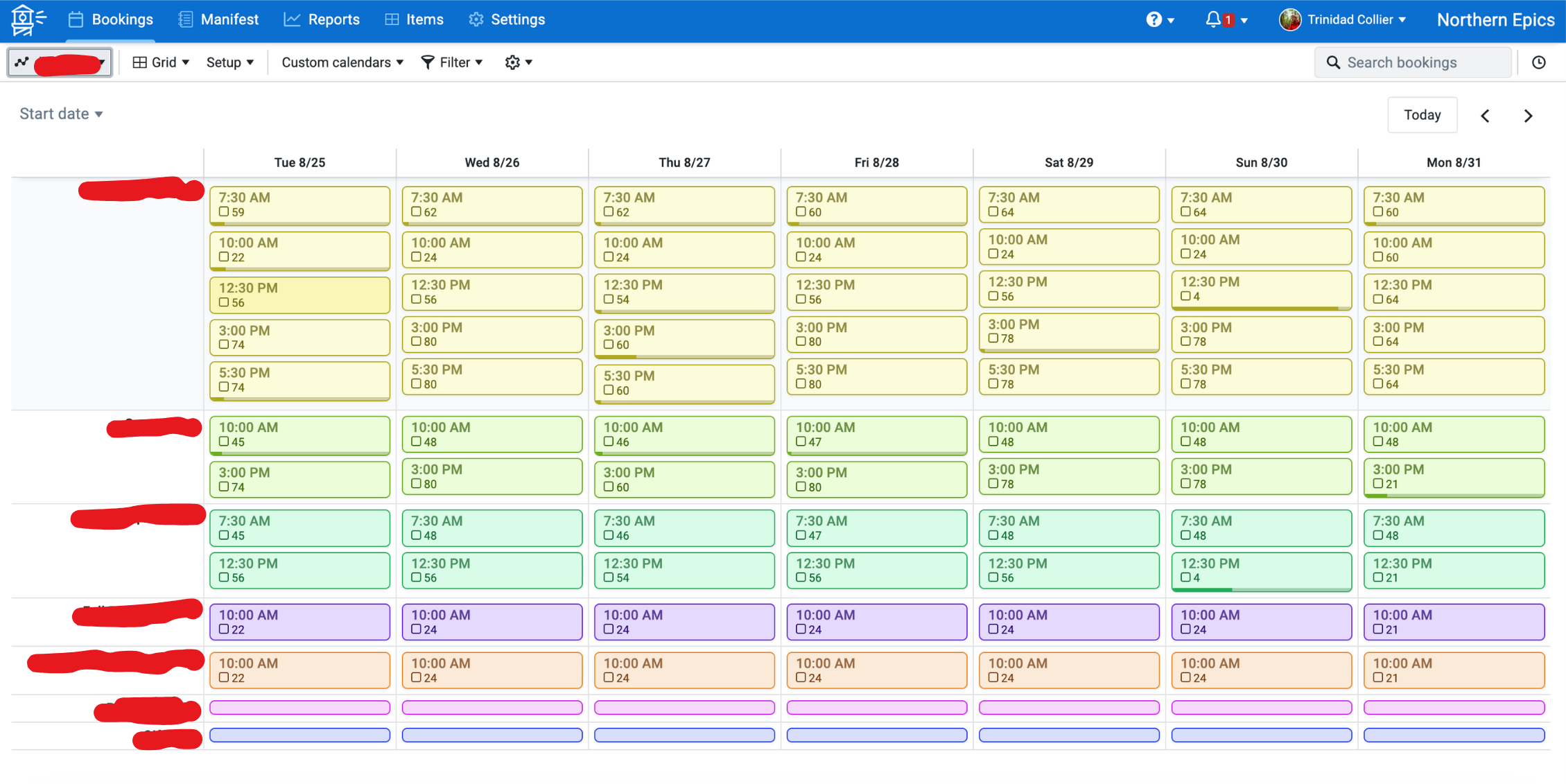Check Sun 8/30 yellow 12:30 PM 4 checkbox
The width and height of the screenshot is (1566, 784).
coord(1185,297)
